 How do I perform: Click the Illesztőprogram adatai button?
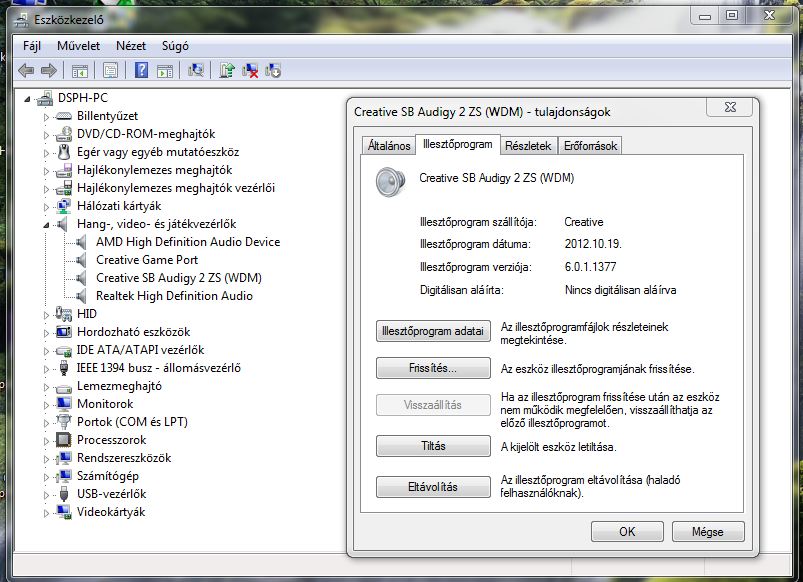click(x=433, y=331)
